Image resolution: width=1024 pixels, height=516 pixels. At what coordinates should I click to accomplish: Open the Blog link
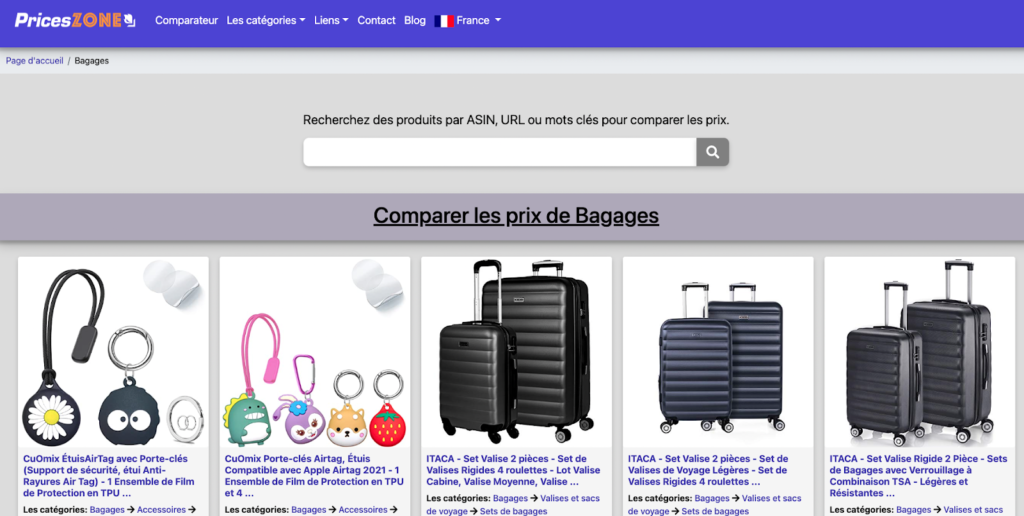415,20
